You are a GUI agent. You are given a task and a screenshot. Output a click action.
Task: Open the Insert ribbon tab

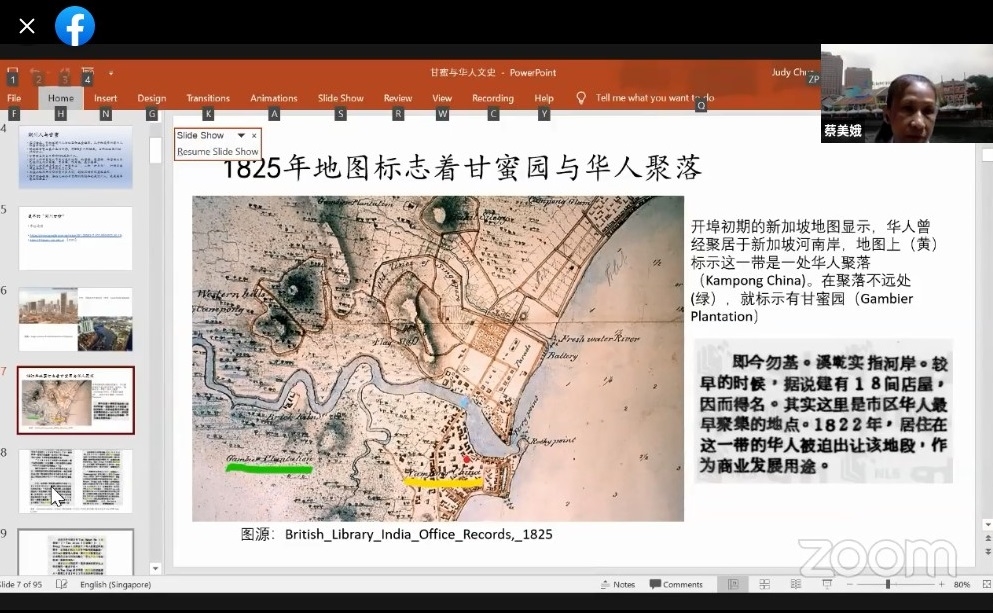click(105, 98)
